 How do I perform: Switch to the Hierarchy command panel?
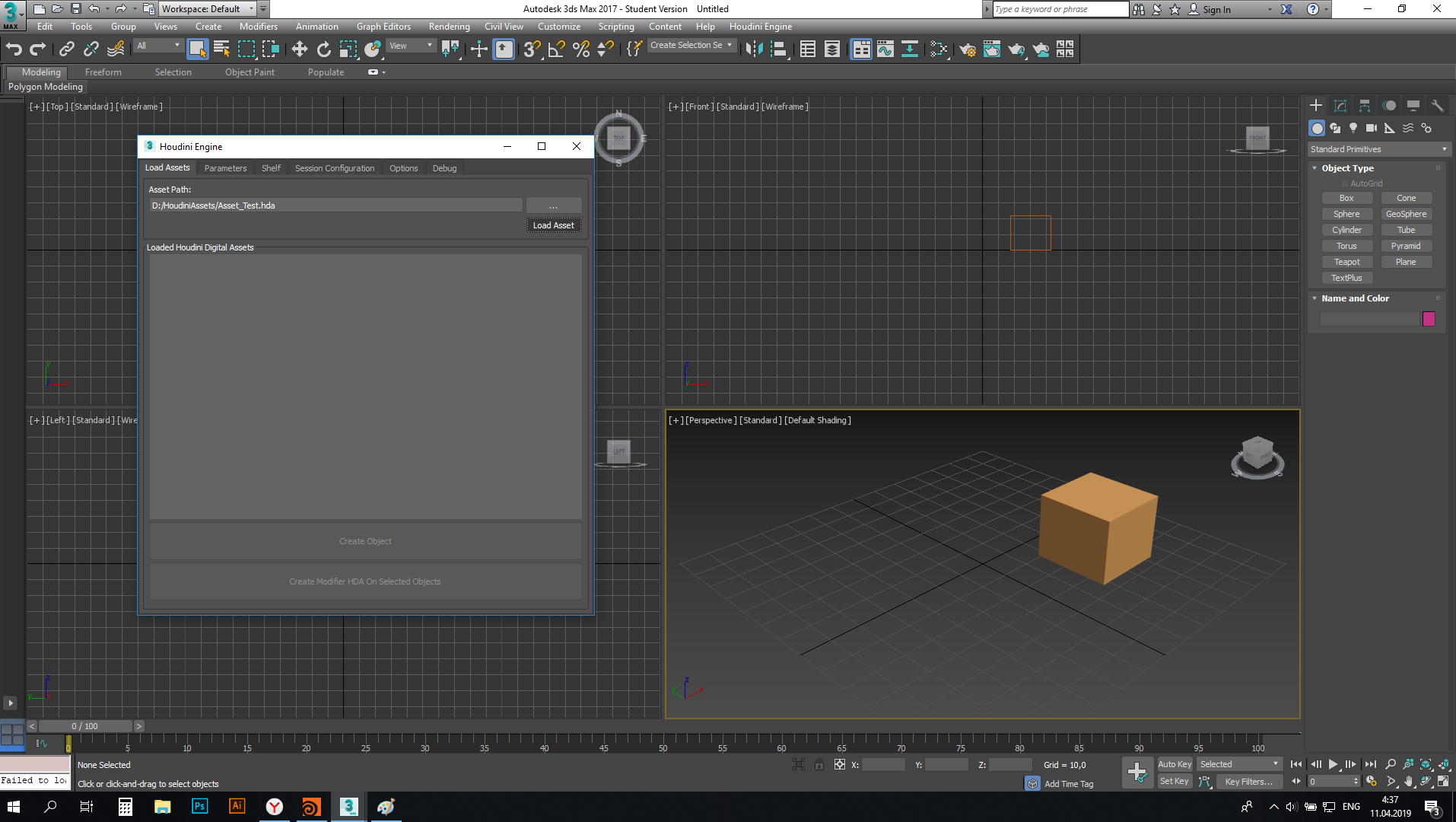coord(1365,106)
